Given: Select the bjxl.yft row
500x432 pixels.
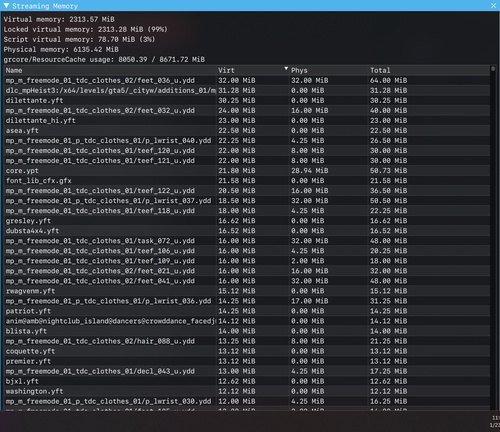Looking at the screenshot, I should click(247, 381).
